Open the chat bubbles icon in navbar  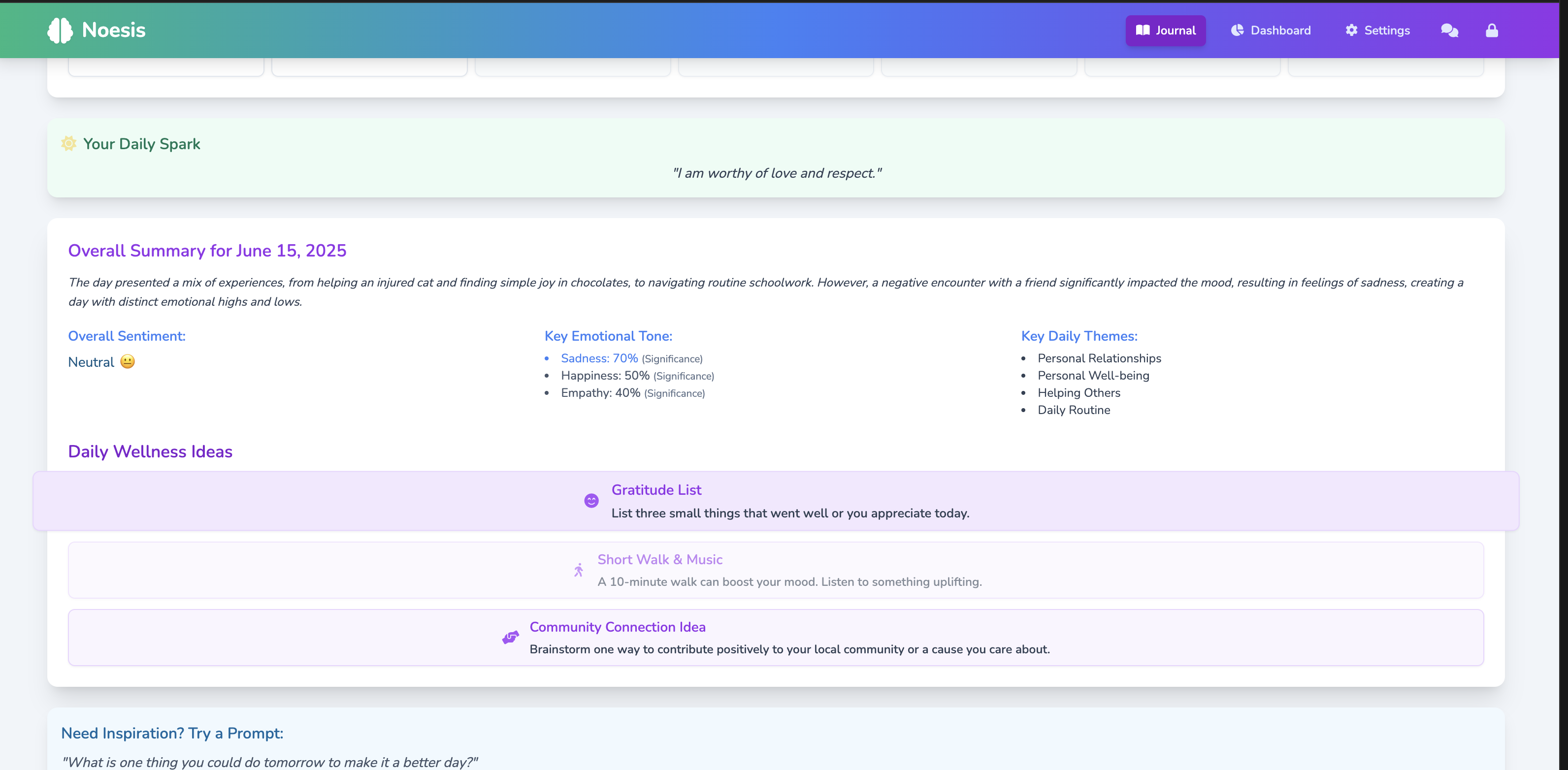pyautogui.click(x=1449, y=30)
